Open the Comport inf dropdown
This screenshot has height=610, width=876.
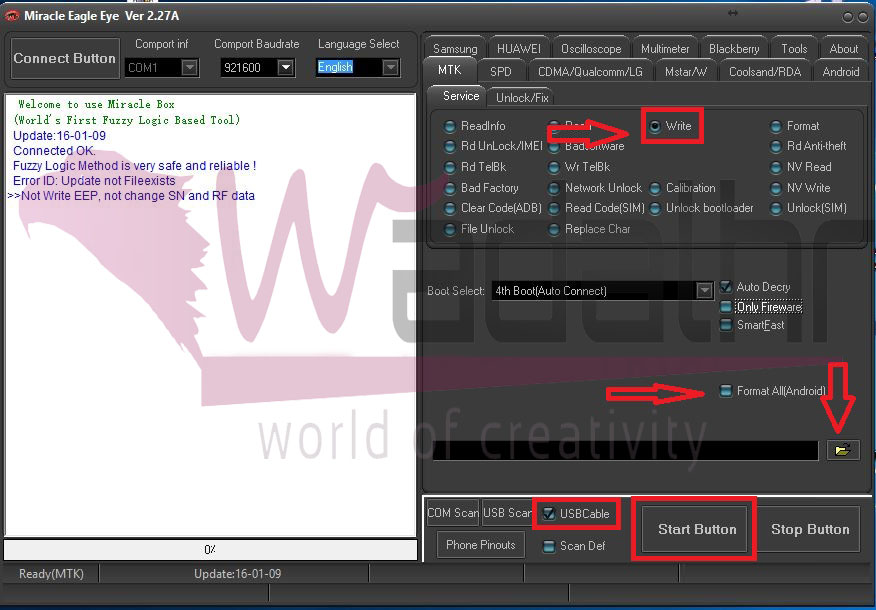(190, 68)
